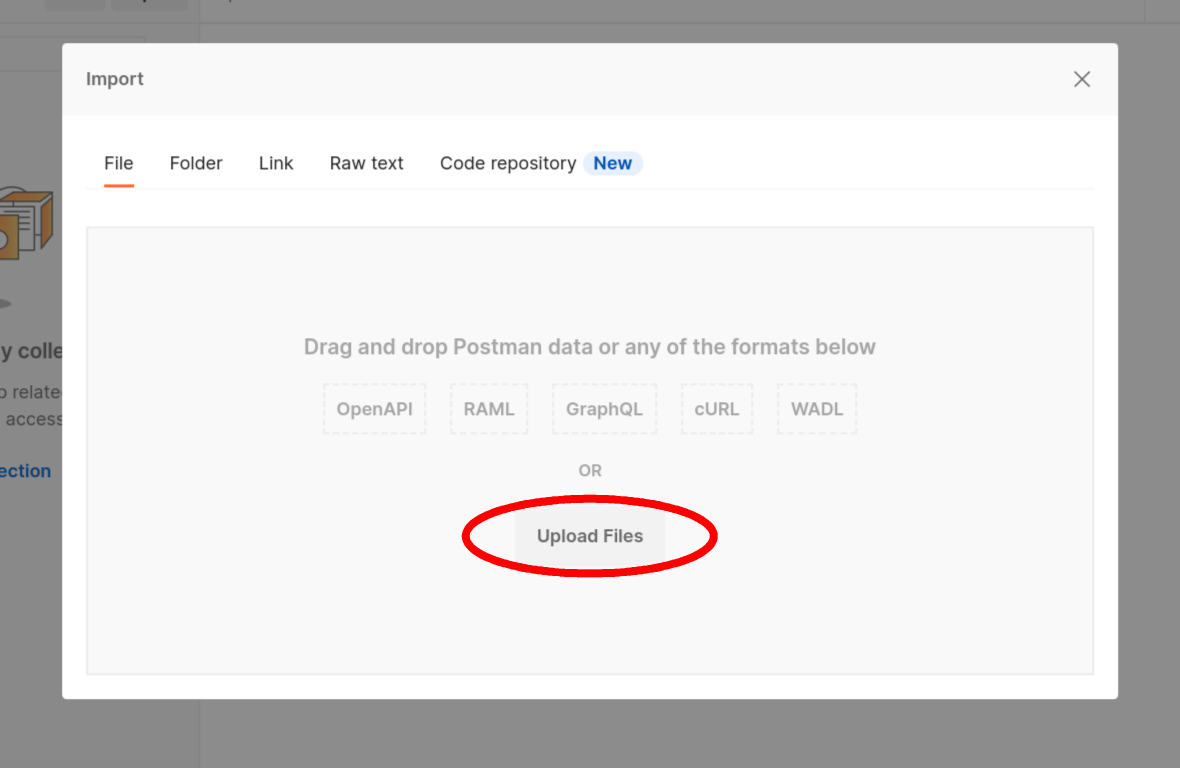The image size is (1180, 768).
Task: Select the cURL format box
Action: [x=716, y=408]
